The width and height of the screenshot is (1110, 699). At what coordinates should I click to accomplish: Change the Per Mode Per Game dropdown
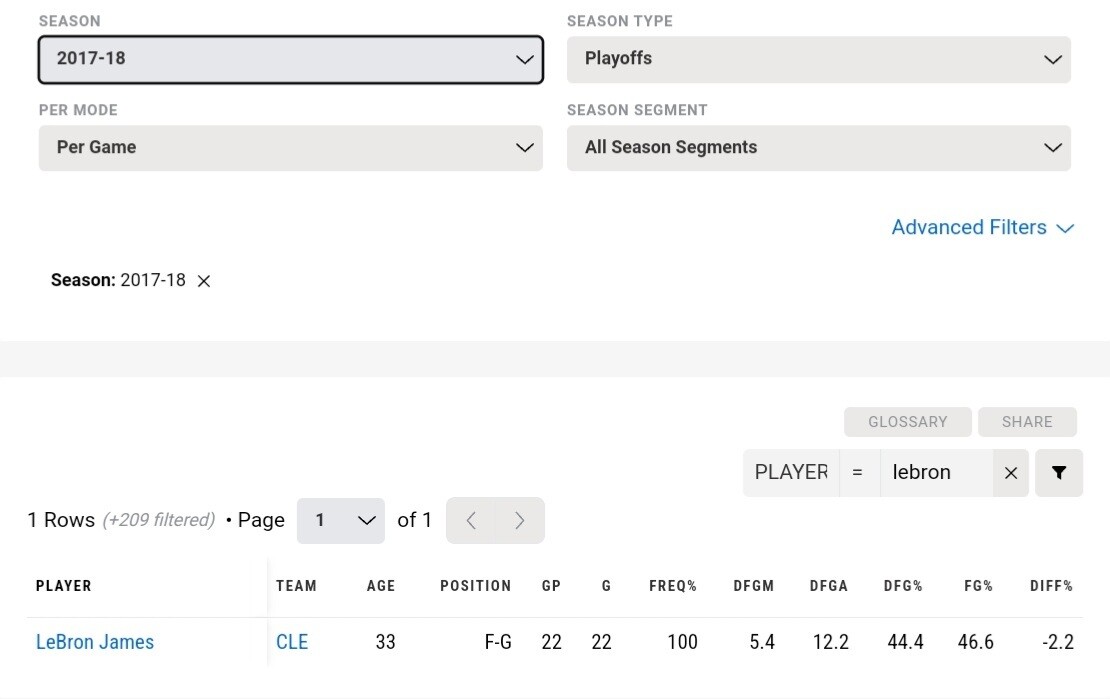point(290,148)
